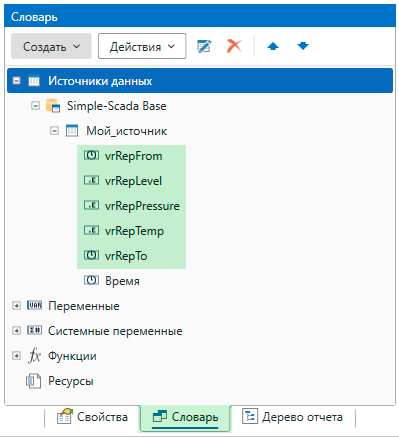
Task: Click the Источники данных table icon
Action: click(x=34, y=81)
